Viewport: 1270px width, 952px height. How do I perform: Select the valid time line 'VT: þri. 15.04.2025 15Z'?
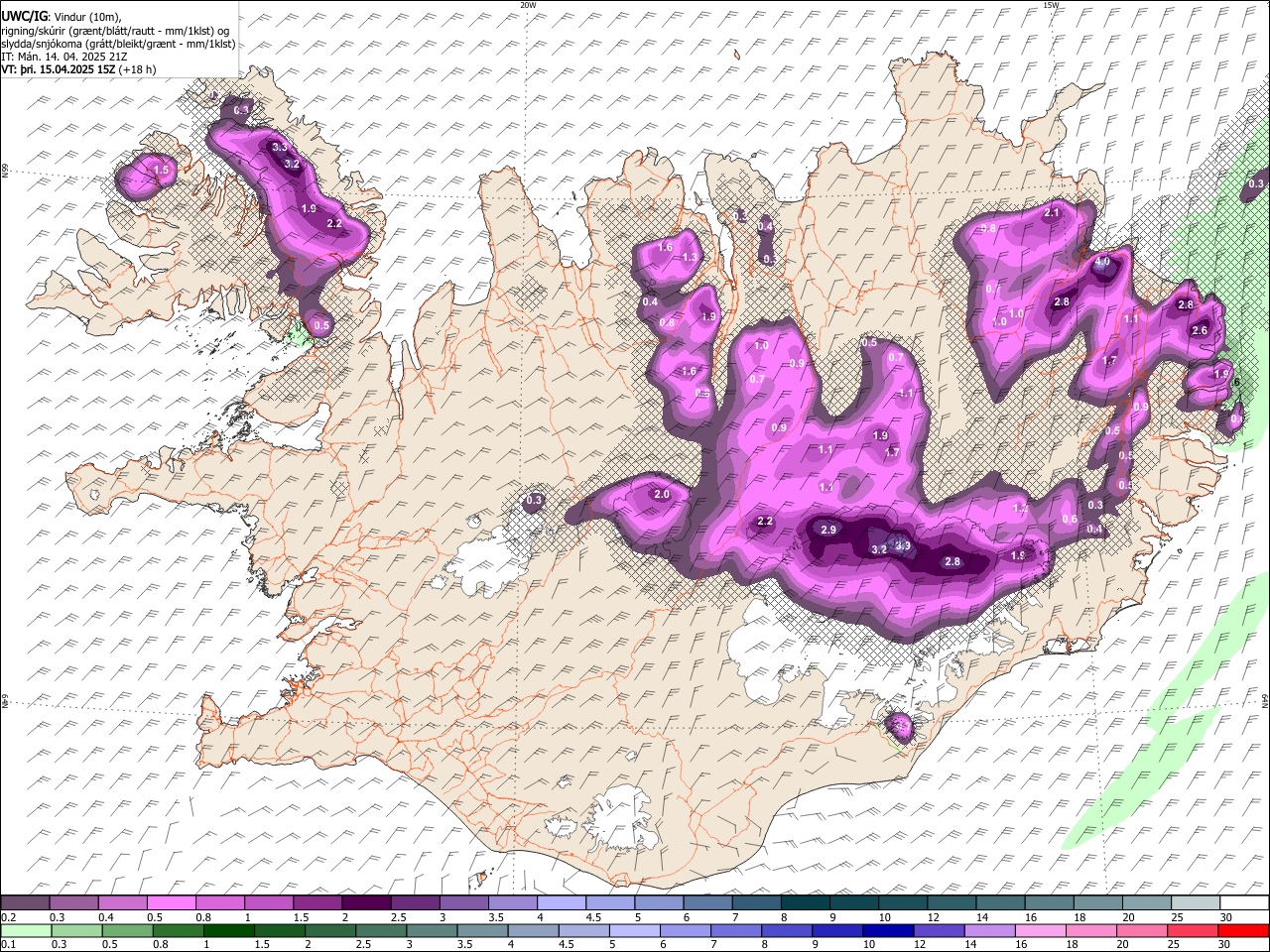[x=59, y=69]
